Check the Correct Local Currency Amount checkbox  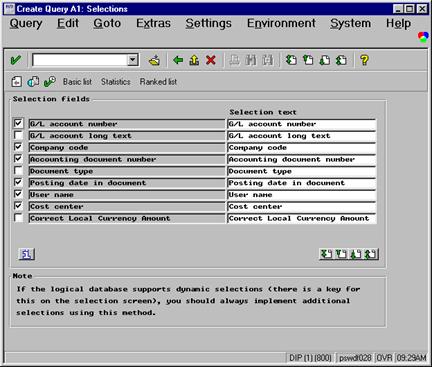tap(18, 218)
